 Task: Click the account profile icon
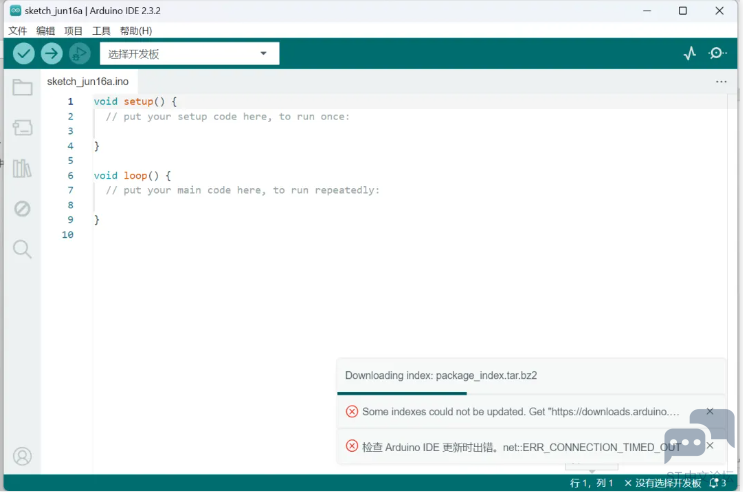pos(22,456)
